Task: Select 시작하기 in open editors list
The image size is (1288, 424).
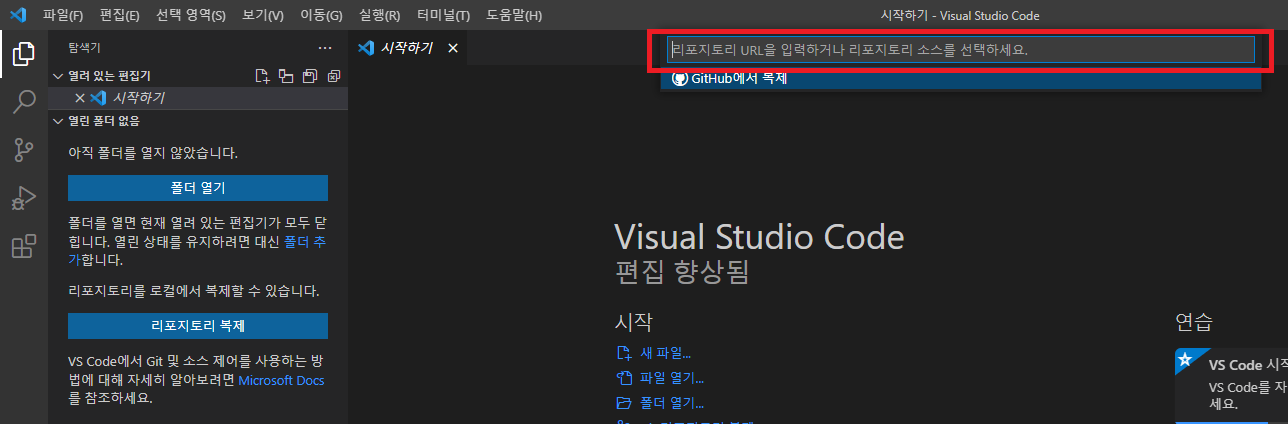Action: pos(198,98)
